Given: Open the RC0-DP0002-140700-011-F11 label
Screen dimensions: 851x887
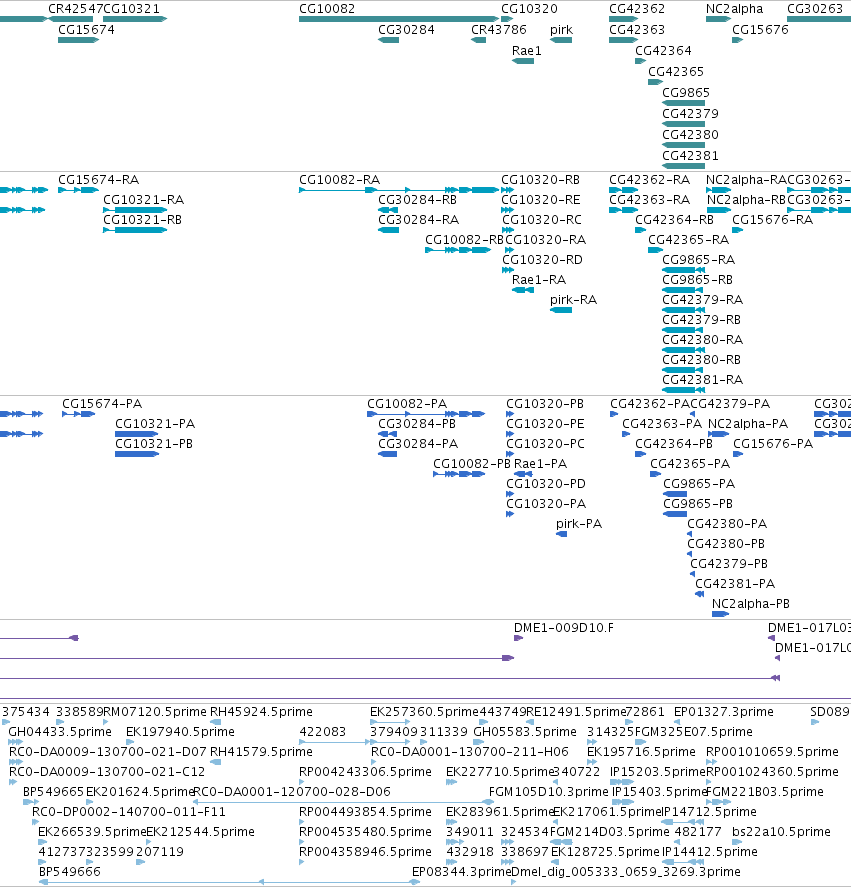Looking at the screenshot, I should click(x=129, y=812).
